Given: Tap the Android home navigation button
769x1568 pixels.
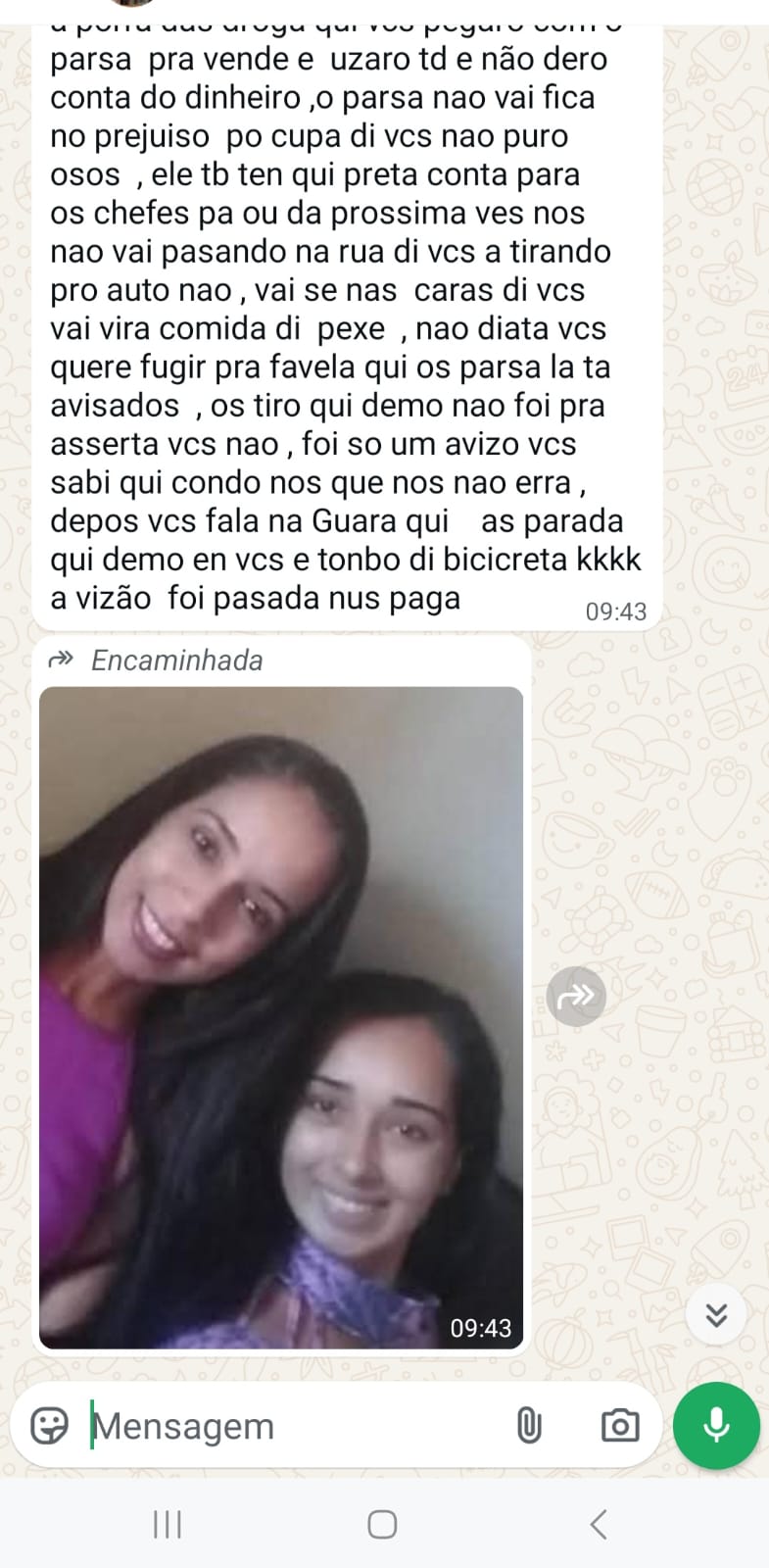Looking at the screenshot, I should tap(382, 1524).
